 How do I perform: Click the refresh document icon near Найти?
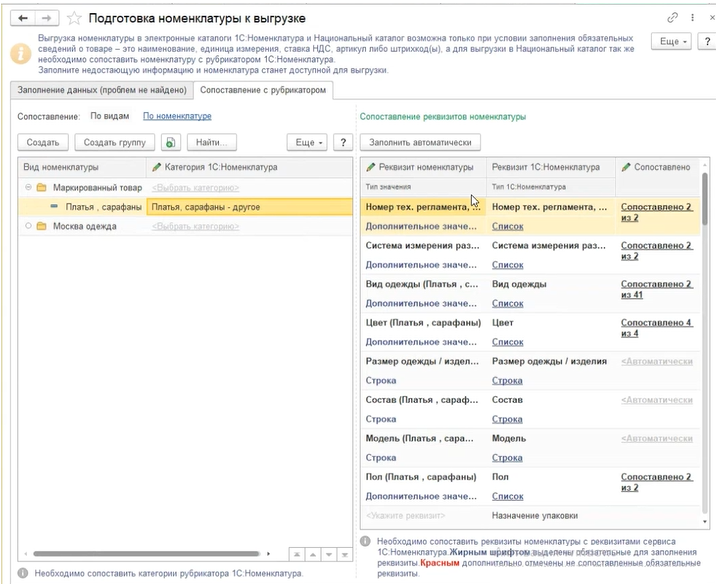coord(171,142)
